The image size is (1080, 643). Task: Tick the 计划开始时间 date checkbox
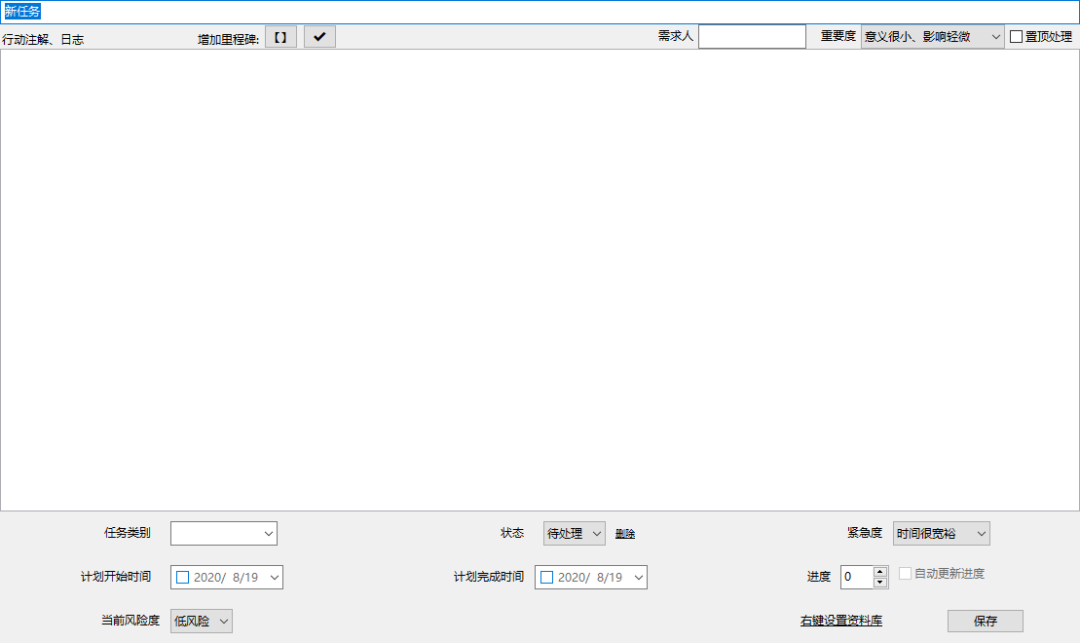point(183,578)
